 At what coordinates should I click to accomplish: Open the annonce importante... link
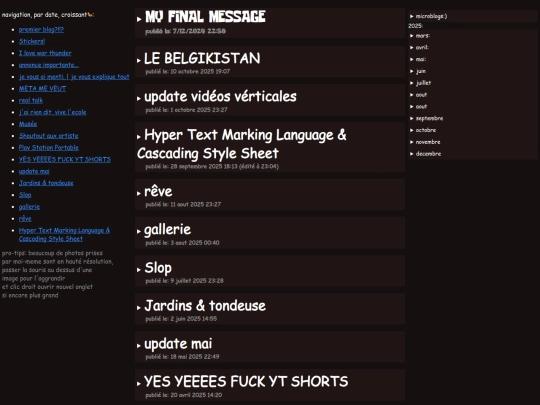(x=49, y=65)
